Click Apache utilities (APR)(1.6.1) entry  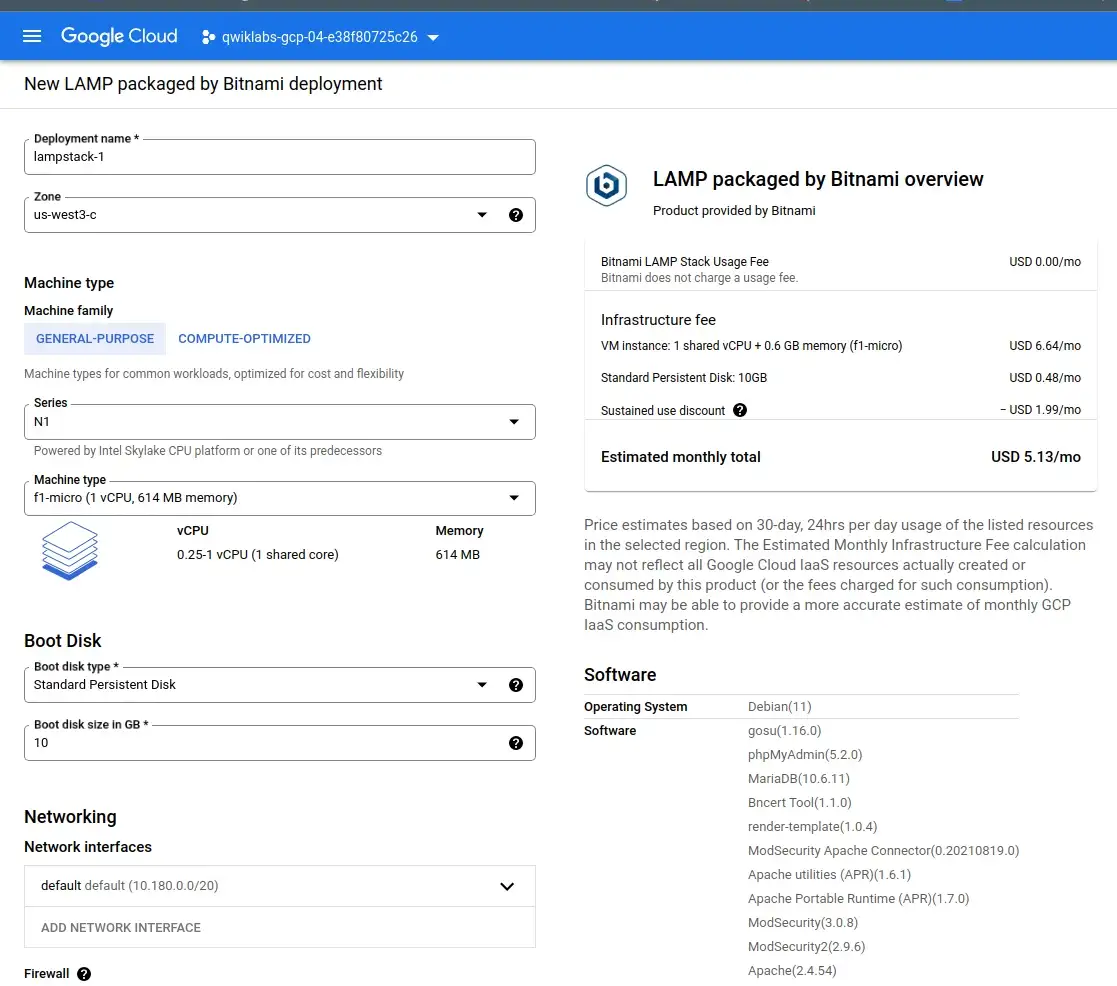(829, 875)
